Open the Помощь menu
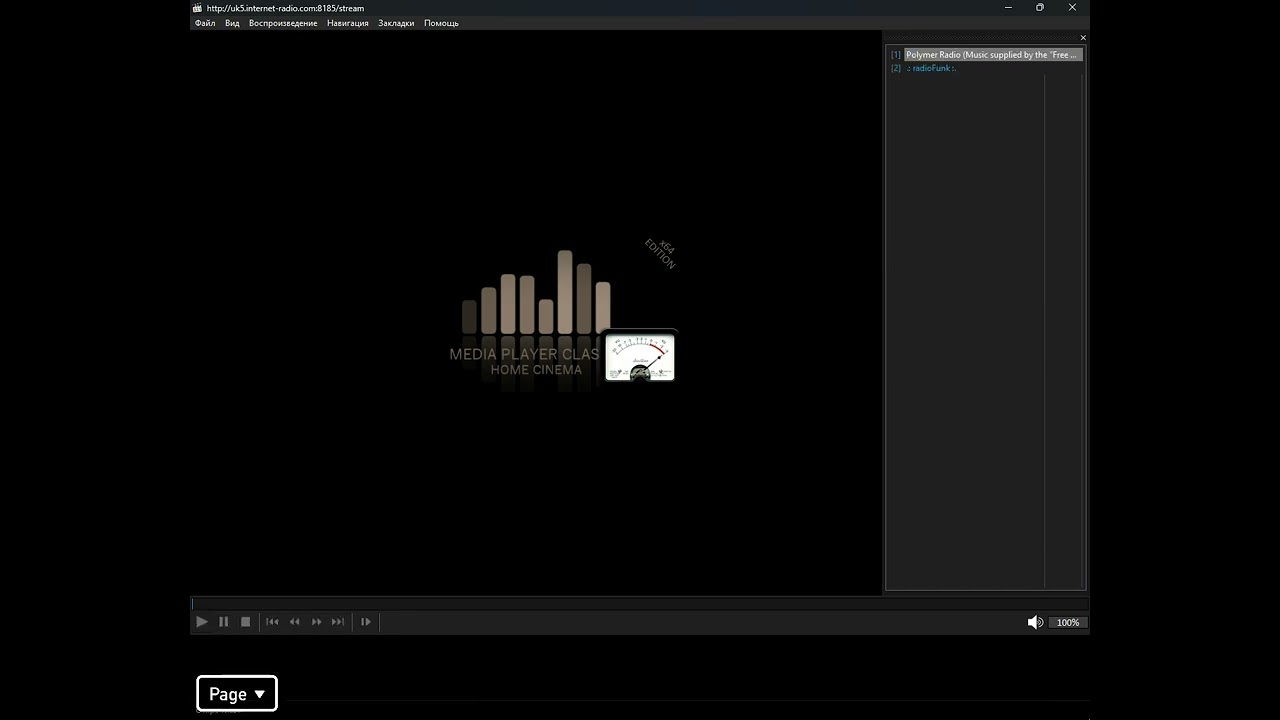Image resolution: width=1280 pixels, height=720 pixels. (441, 23)
